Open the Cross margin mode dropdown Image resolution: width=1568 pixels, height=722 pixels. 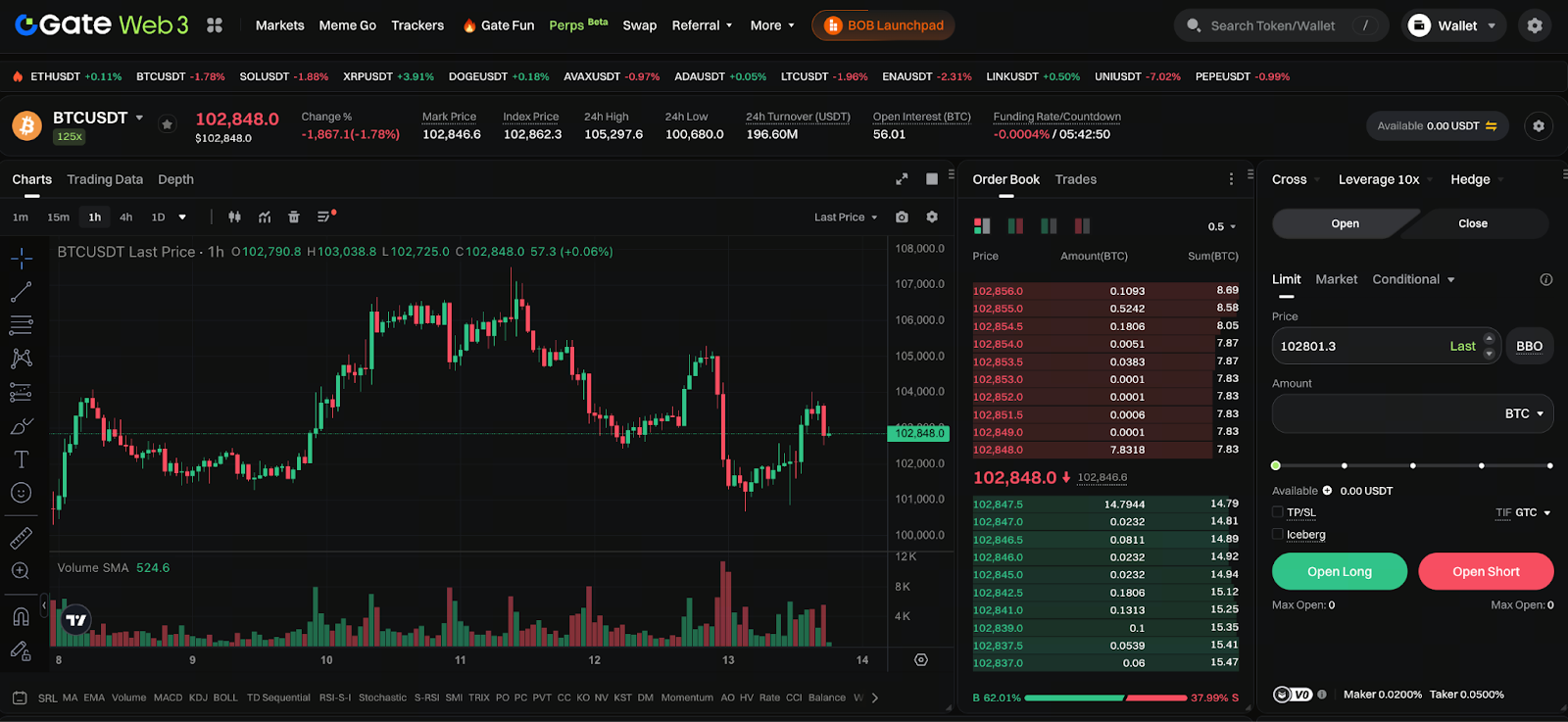pyautogui.click(x=1297, y=179)
